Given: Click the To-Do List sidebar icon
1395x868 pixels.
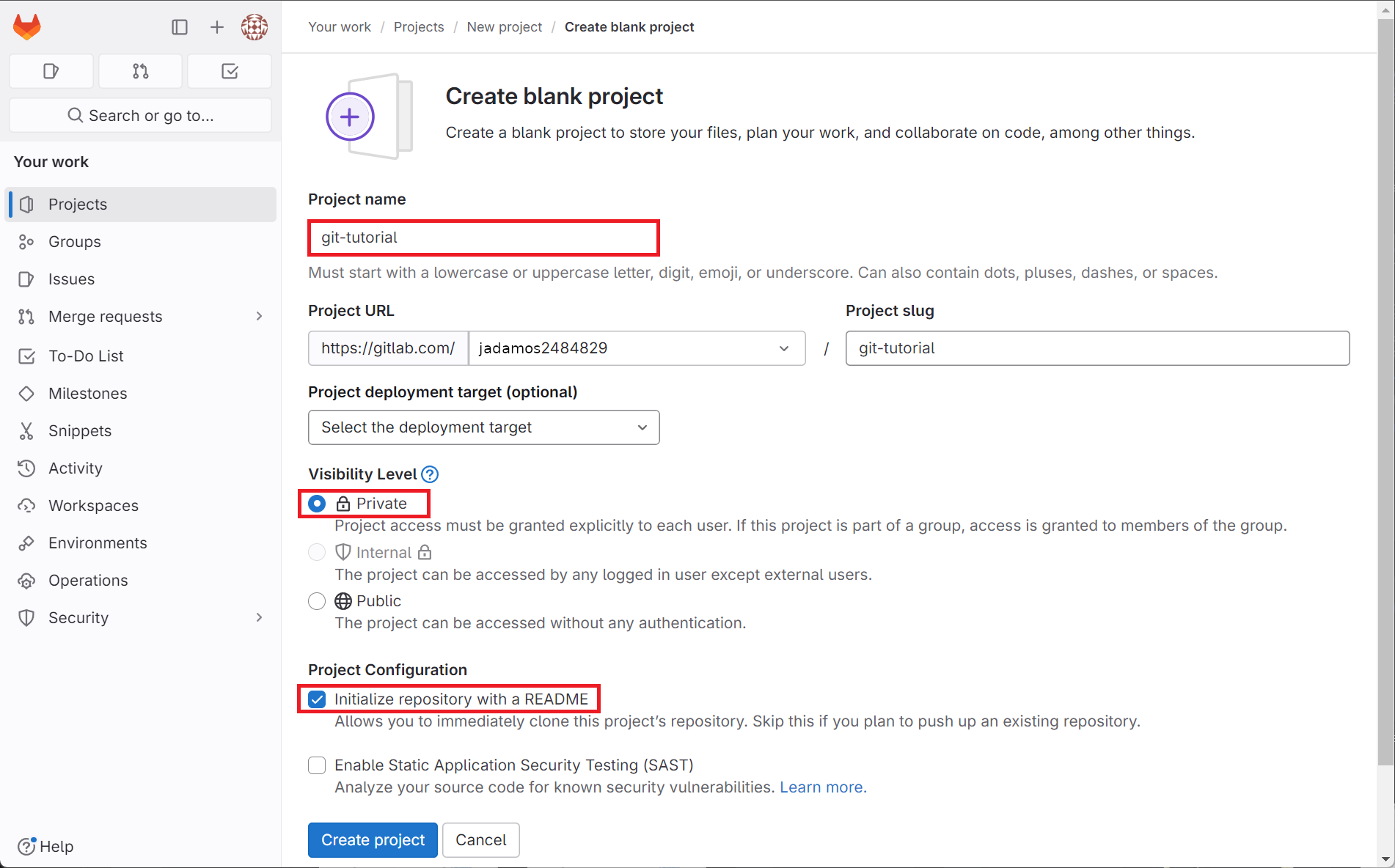Looking at the screenshot, I should (27, 356).
